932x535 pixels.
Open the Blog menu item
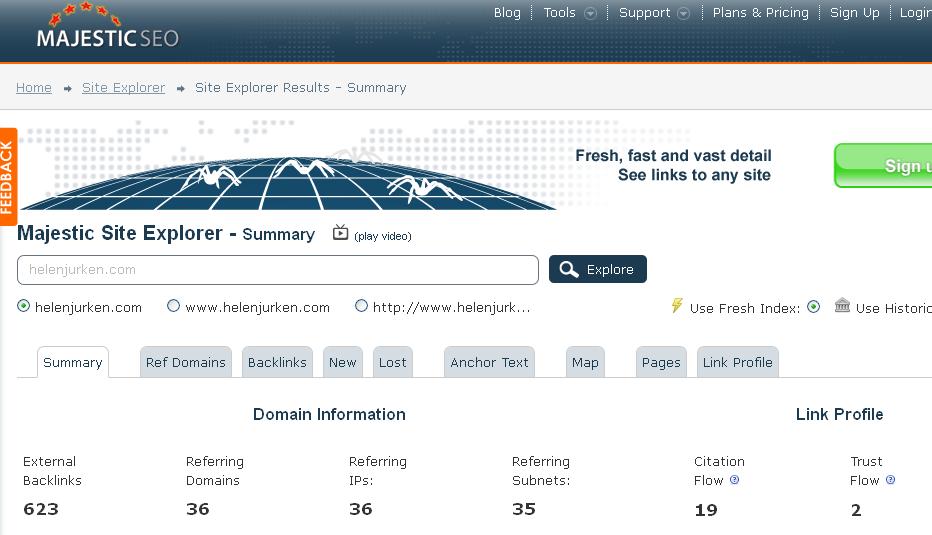507,12
